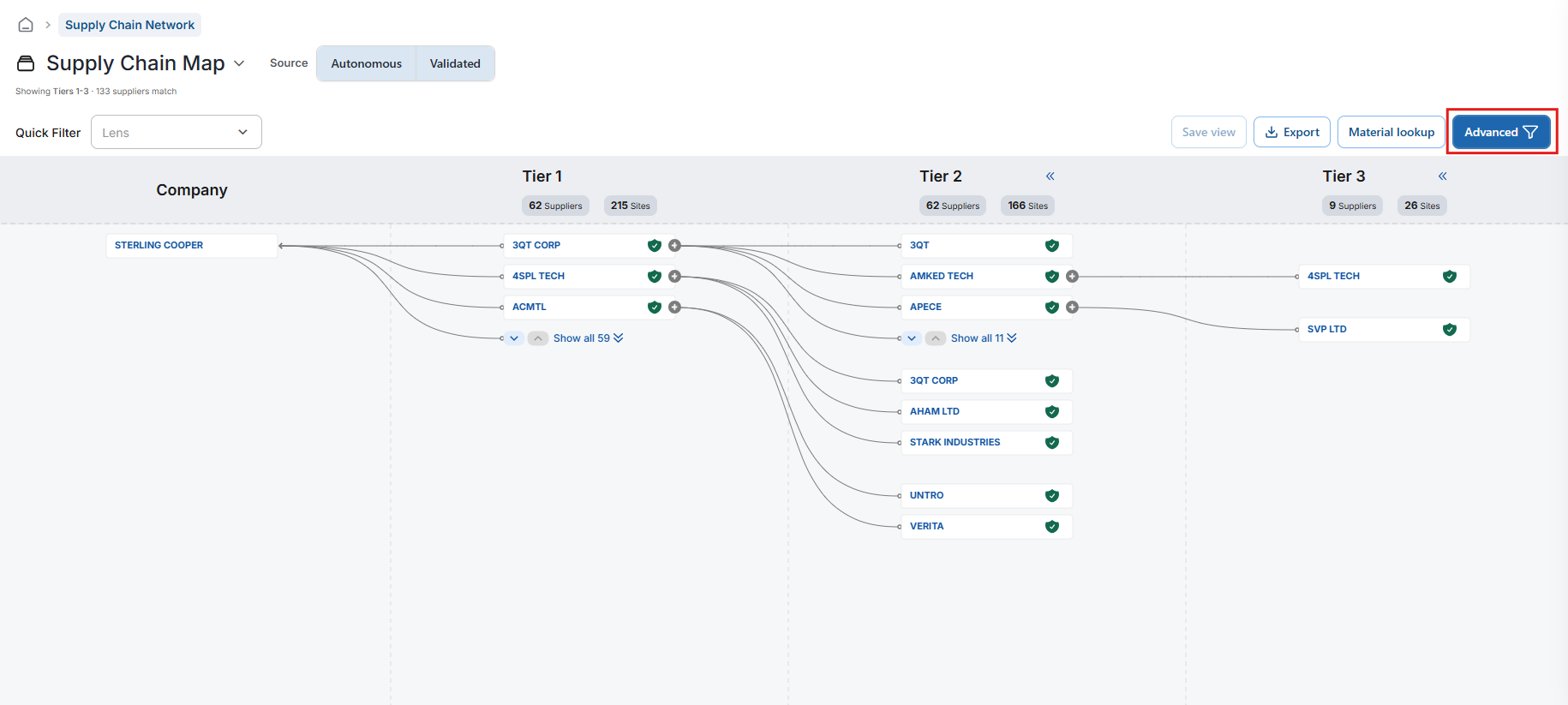
Task: Expand plus icon next to APECE
Action: 1072,308
